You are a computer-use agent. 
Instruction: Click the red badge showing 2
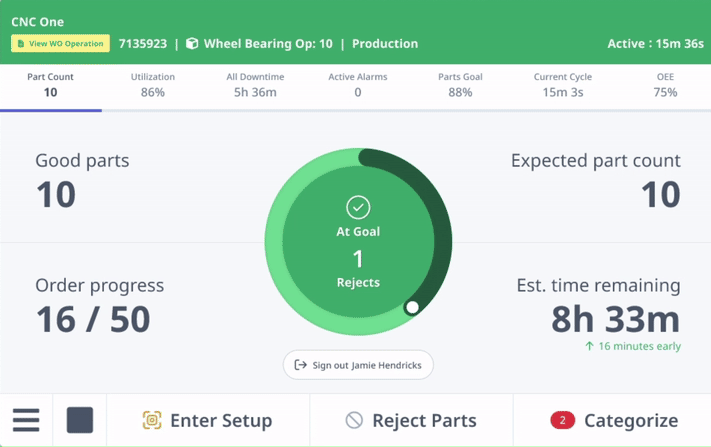coord(562,420)
